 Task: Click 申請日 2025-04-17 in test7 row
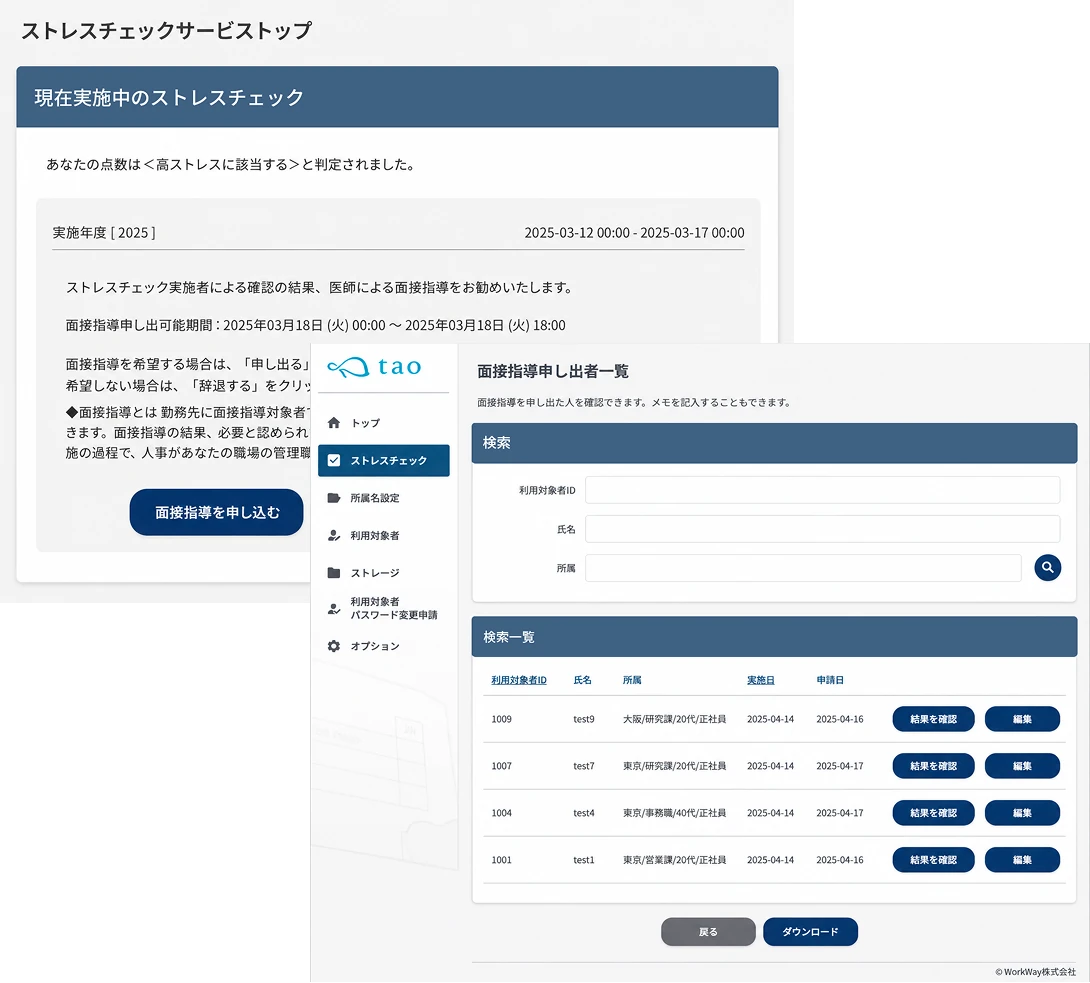click(840, 765)
